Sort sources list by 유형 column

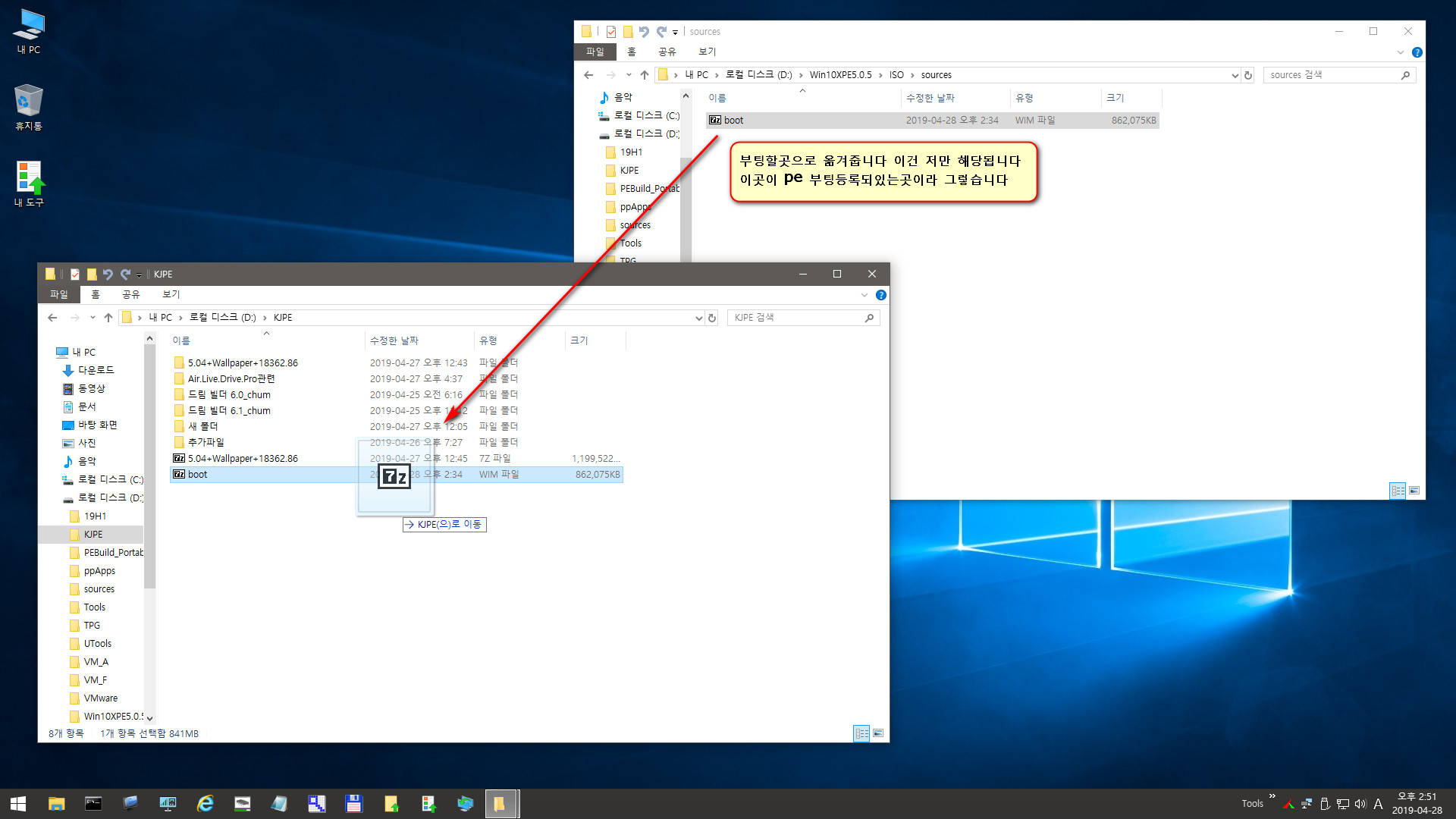1056,98
